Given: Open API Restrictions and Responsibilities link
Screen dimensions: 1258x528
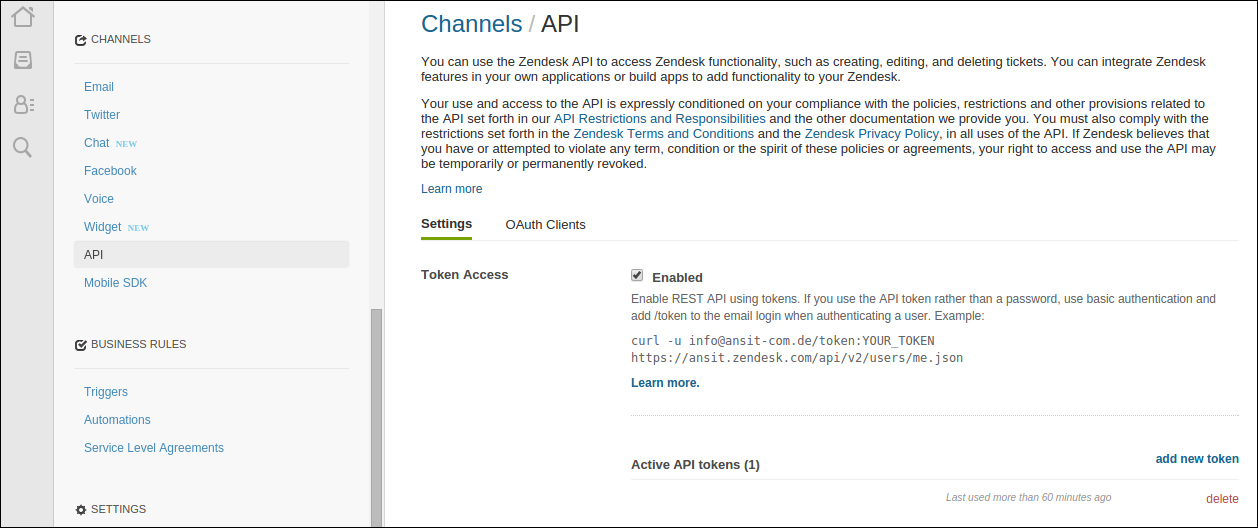Looking at the screenshot, I should pyautogui.click(x=659, y=119).
